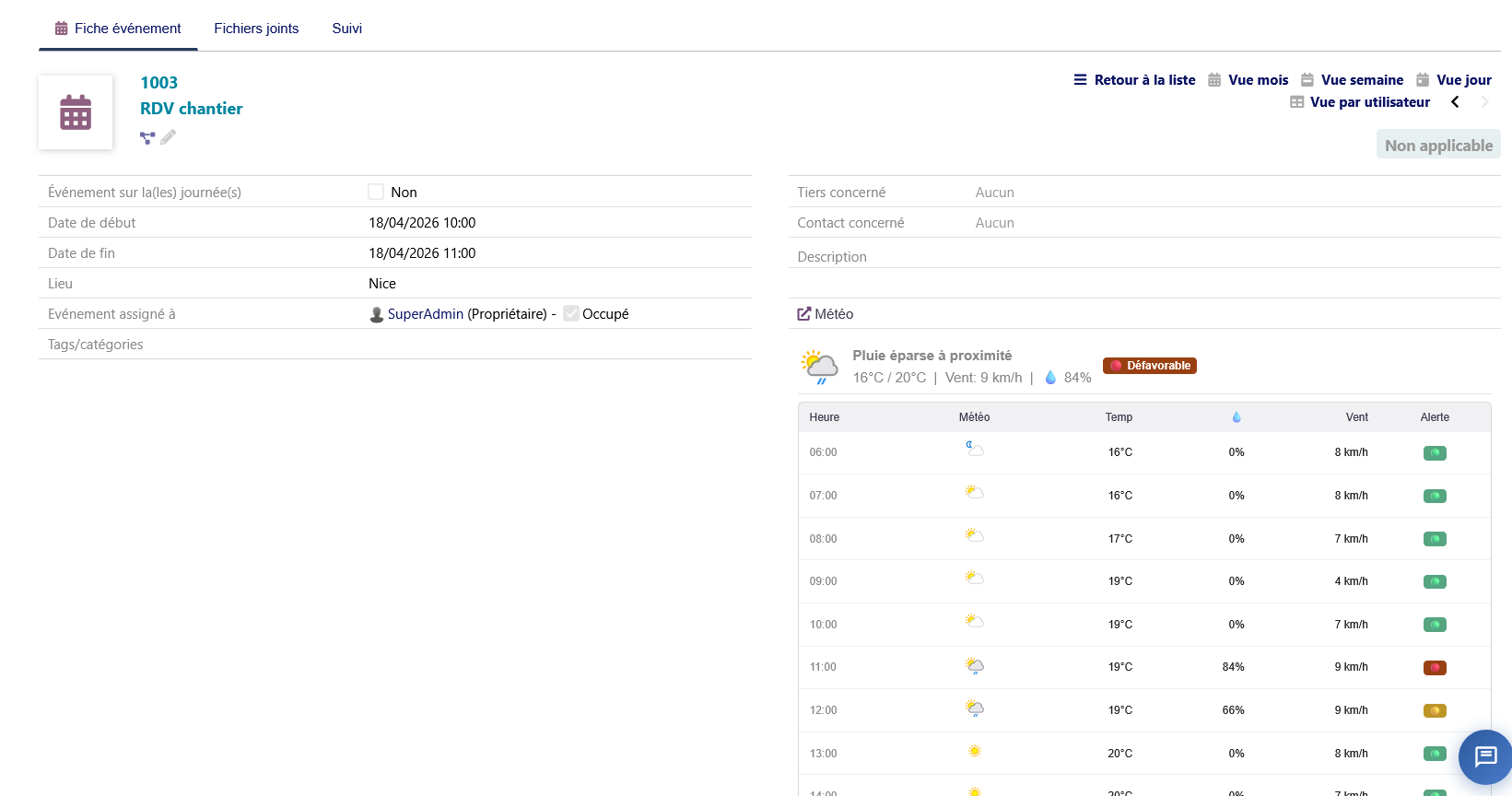Click the 11:00 rain weather icon

975,666
